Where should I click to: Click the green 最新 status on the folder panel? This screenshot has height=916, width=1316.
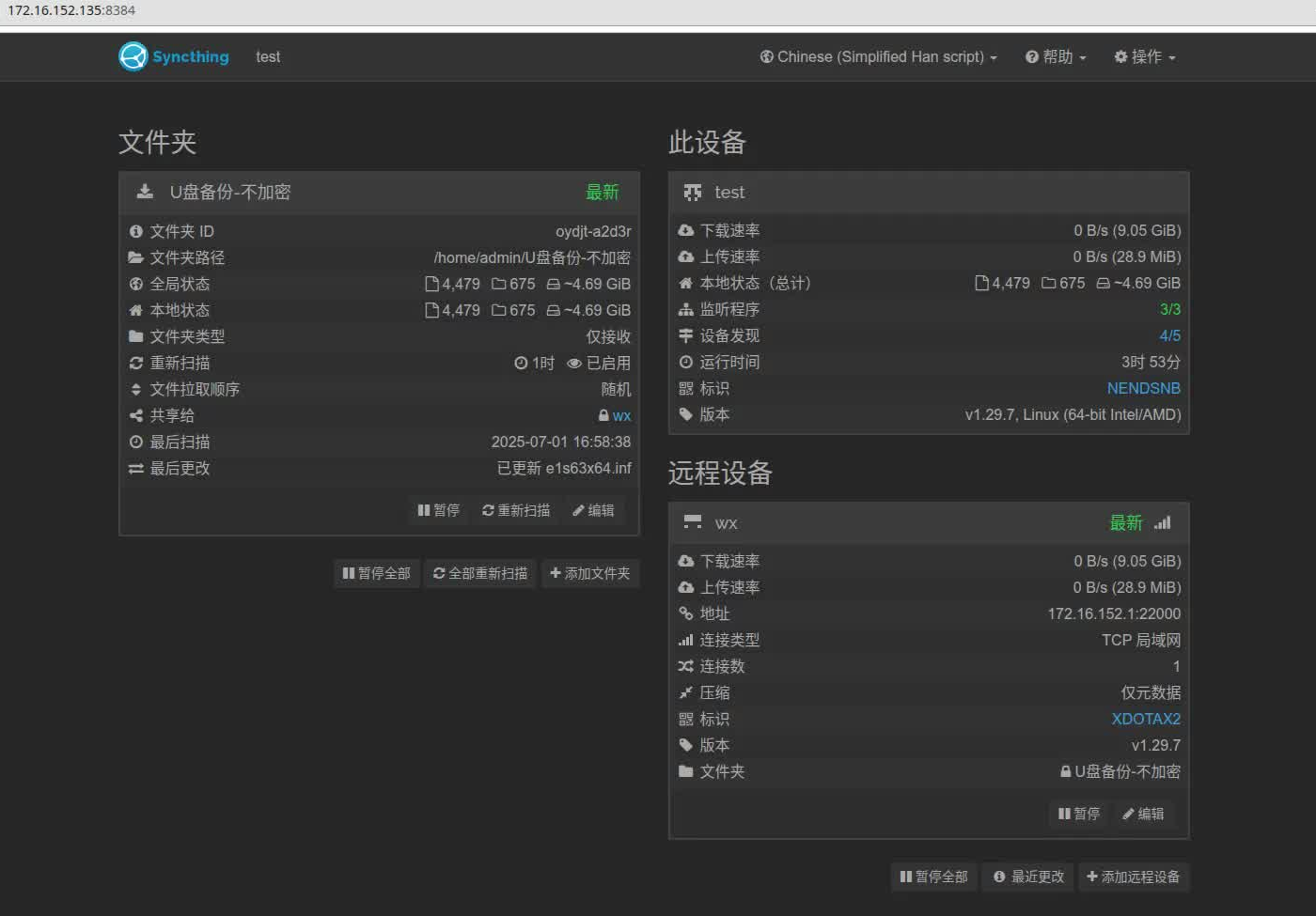[x=603, y=193]
